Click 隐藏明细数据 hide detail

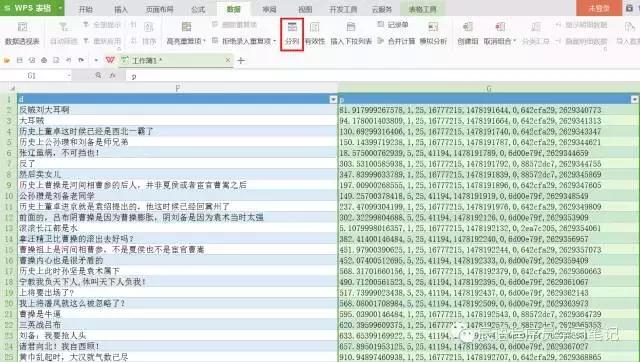click(582, 41)
